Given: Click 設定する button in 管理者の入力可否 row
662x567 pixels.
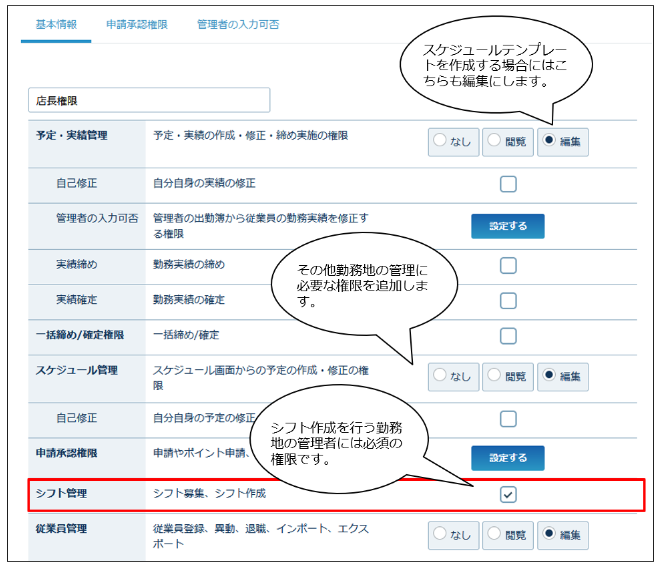Looking at the screenshot, I should click(507, 226).
